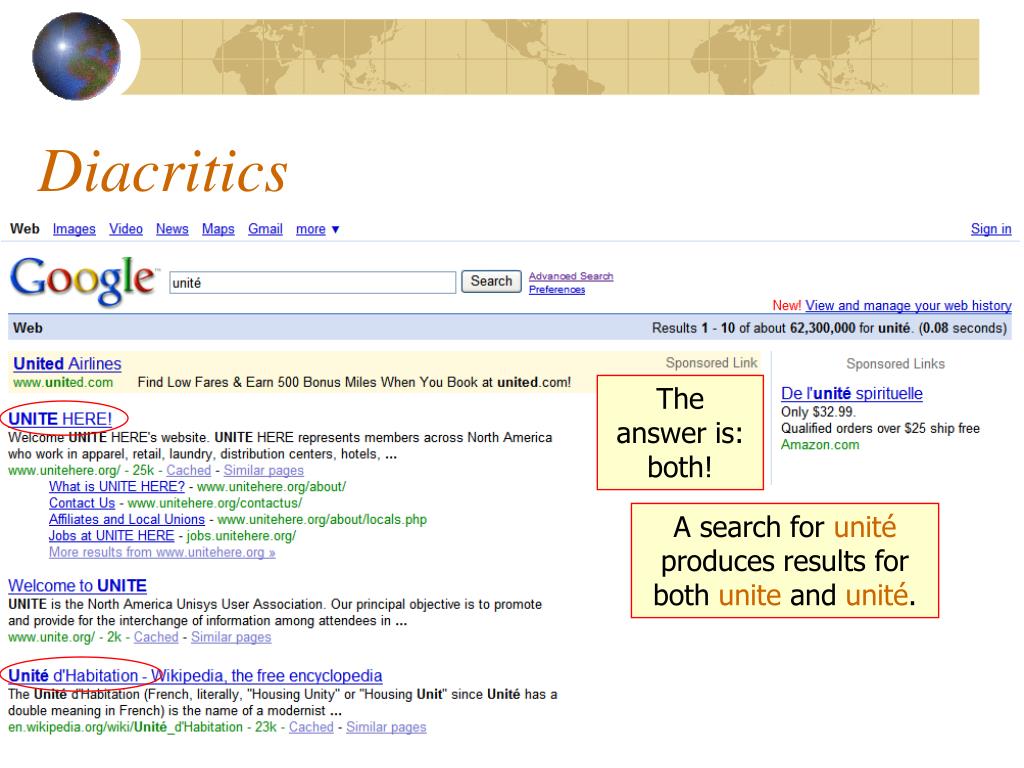Open Cached link for the Wikipedia result

[311, 727]
